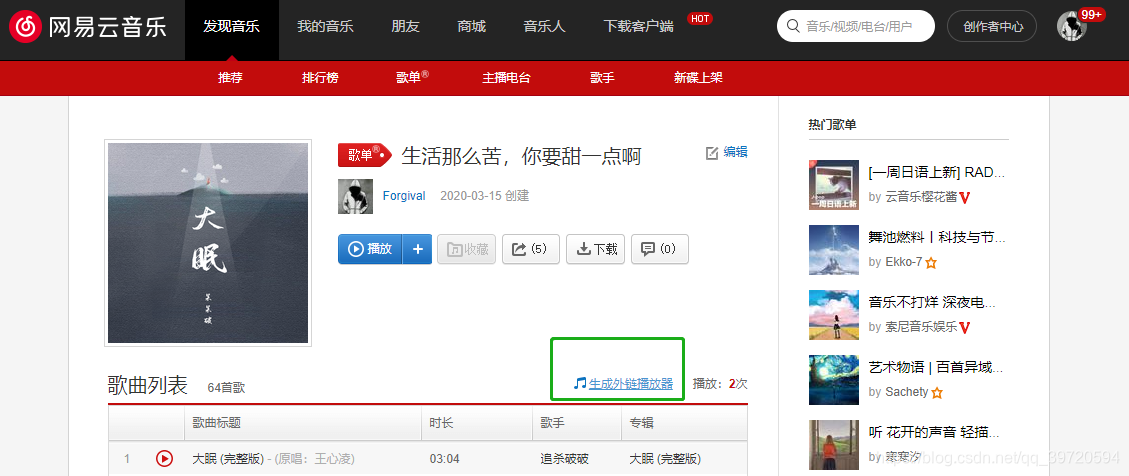The image size is (1129, 476).
Task: Open 听 花开的声音 轻描... playlist thumbnail
Action: (x=834, y=444)
